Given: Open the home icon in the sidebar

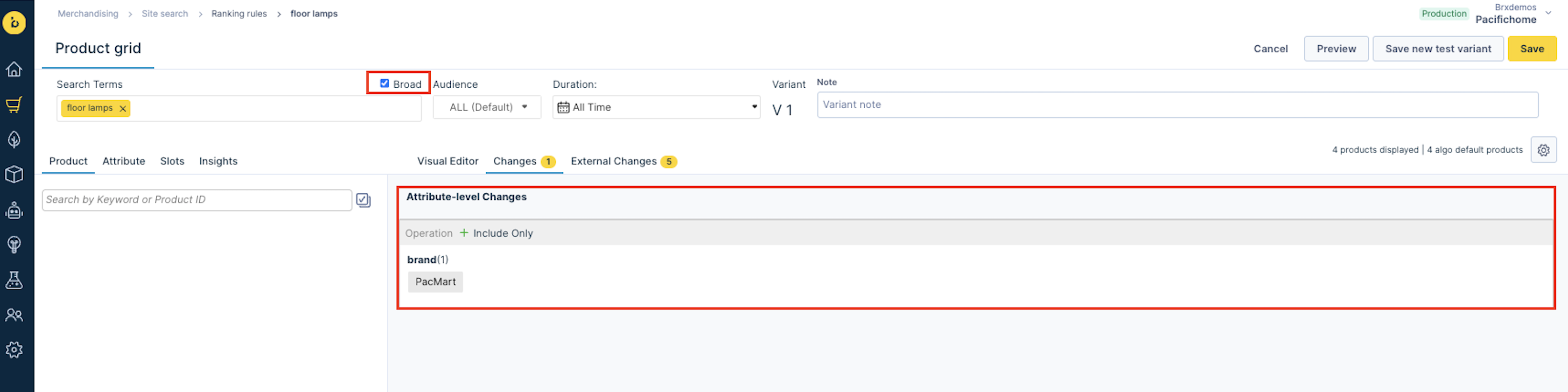Looking at the screenshot, I should 14,70.
